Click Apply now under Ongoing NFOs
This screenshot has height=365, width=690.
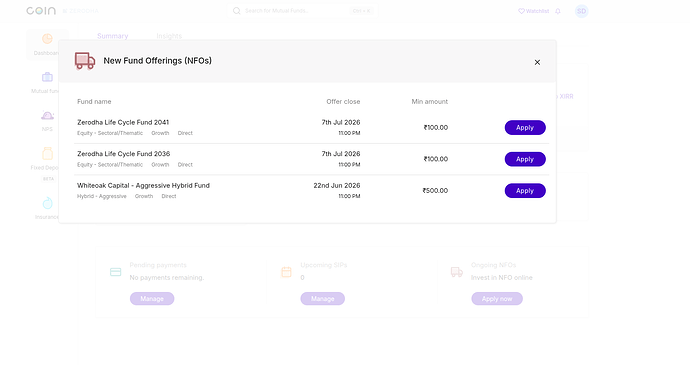point(497,299)
